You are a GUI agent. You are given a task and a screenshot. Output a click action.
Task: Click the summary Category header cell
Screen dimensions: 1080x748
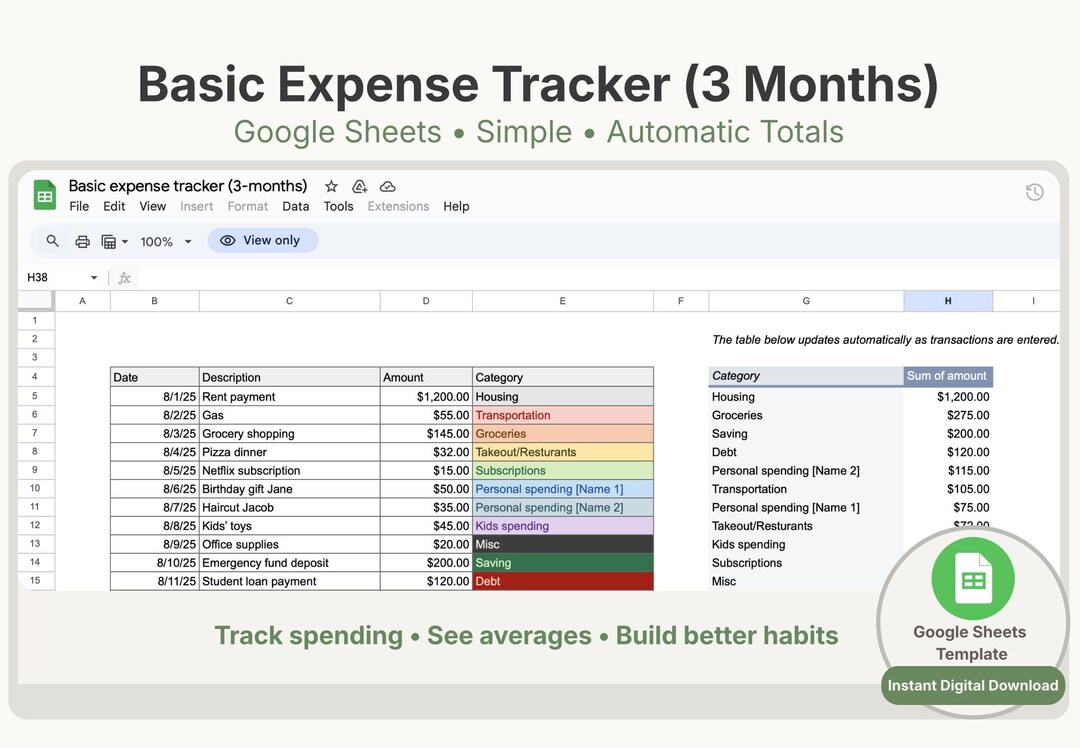[806, 376]
